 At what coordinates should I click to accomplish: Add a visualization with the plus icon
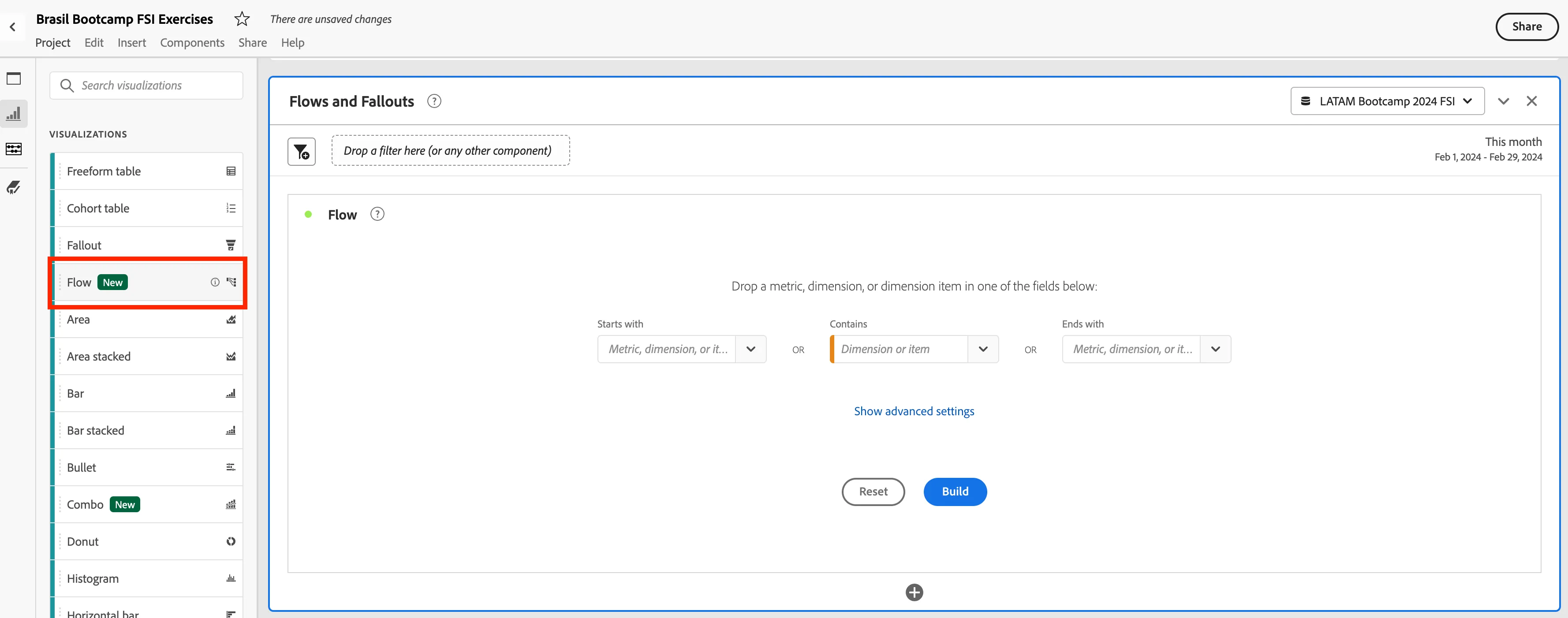[x=914, y=592]
